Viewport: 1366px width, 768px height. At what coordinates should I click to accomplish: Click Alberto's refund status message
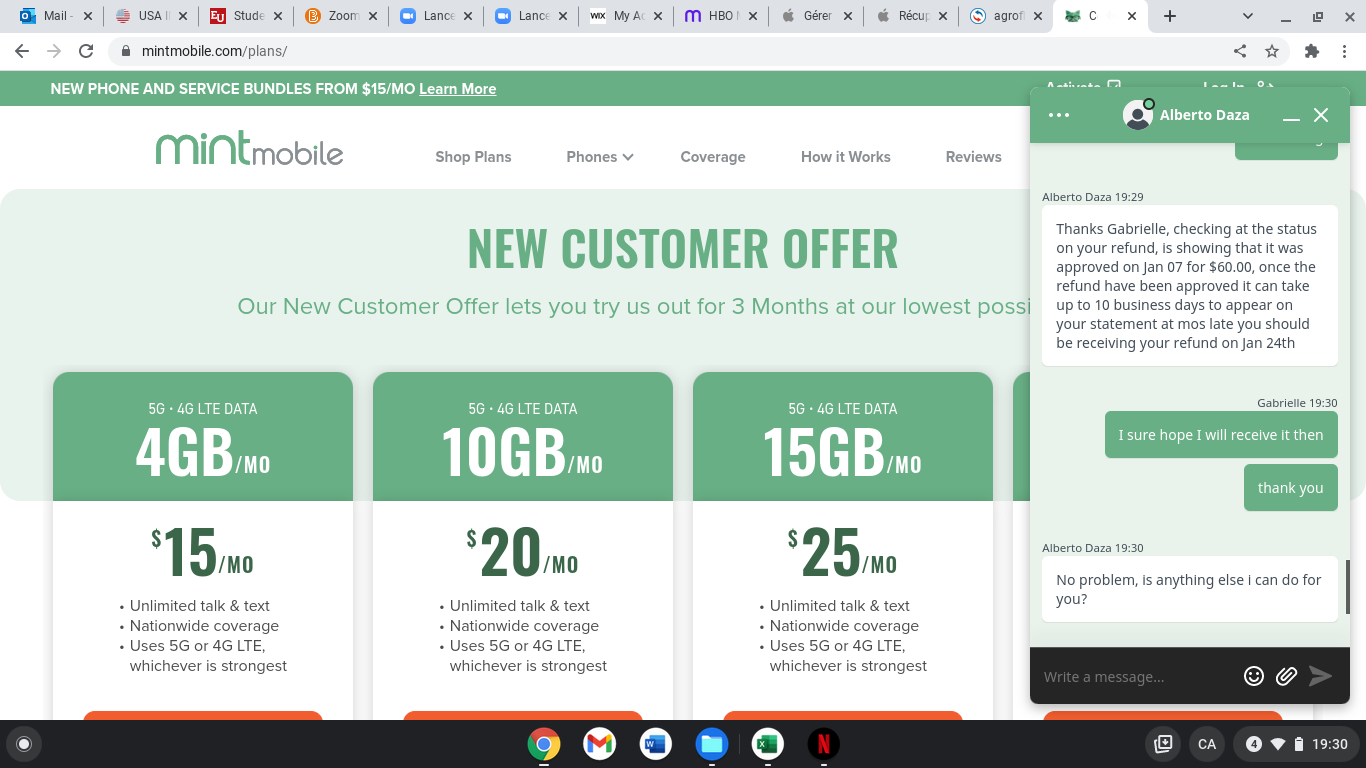tap(1189, 286)
